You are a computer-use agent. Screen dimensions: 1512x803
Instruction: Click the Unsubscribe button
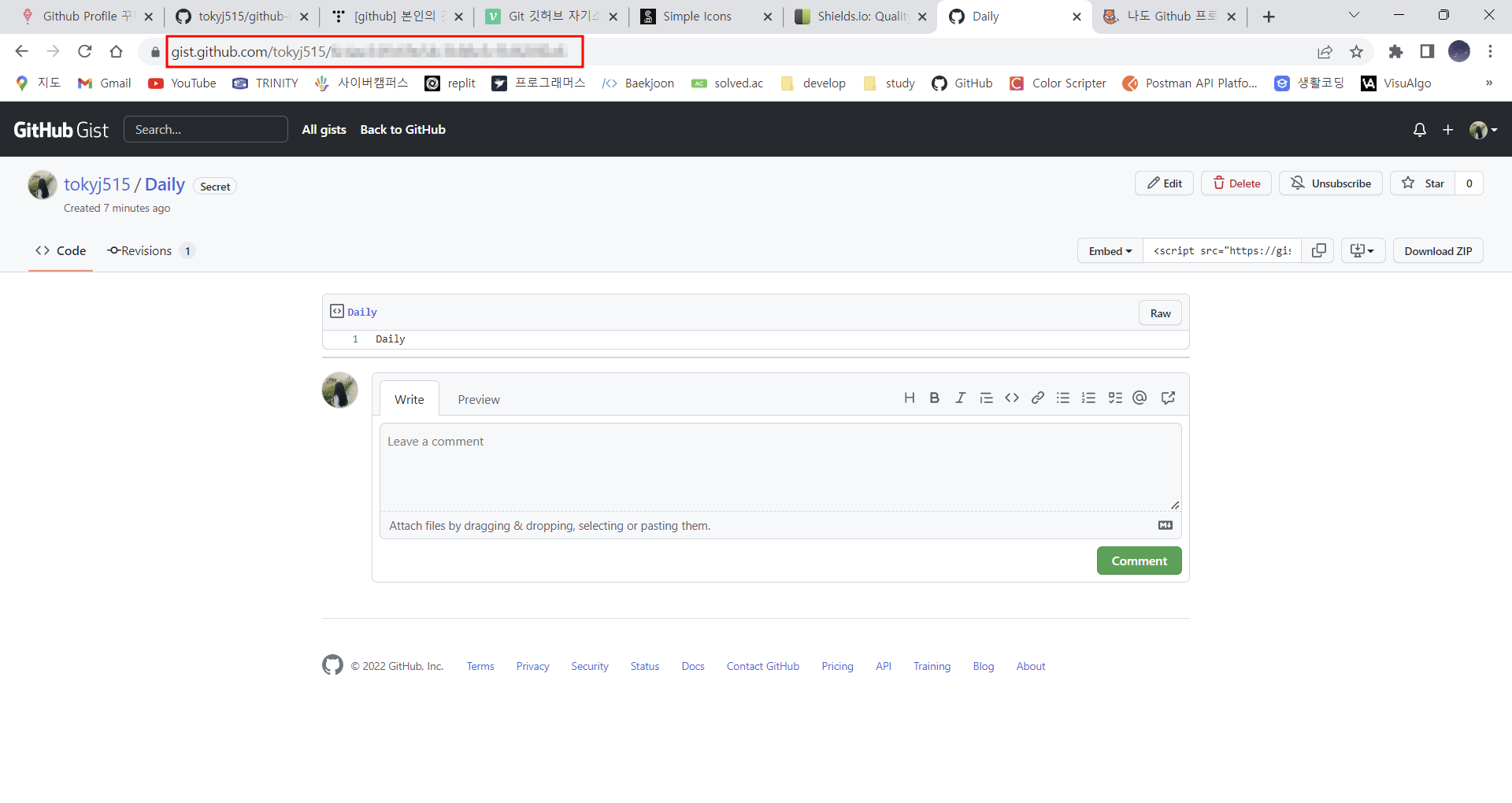[x=1331, y=183]
